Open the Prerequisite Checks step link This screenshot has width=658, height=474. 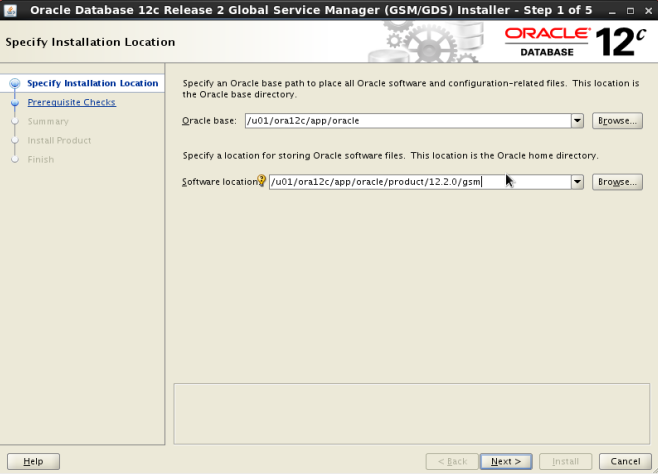click(71, 102)
